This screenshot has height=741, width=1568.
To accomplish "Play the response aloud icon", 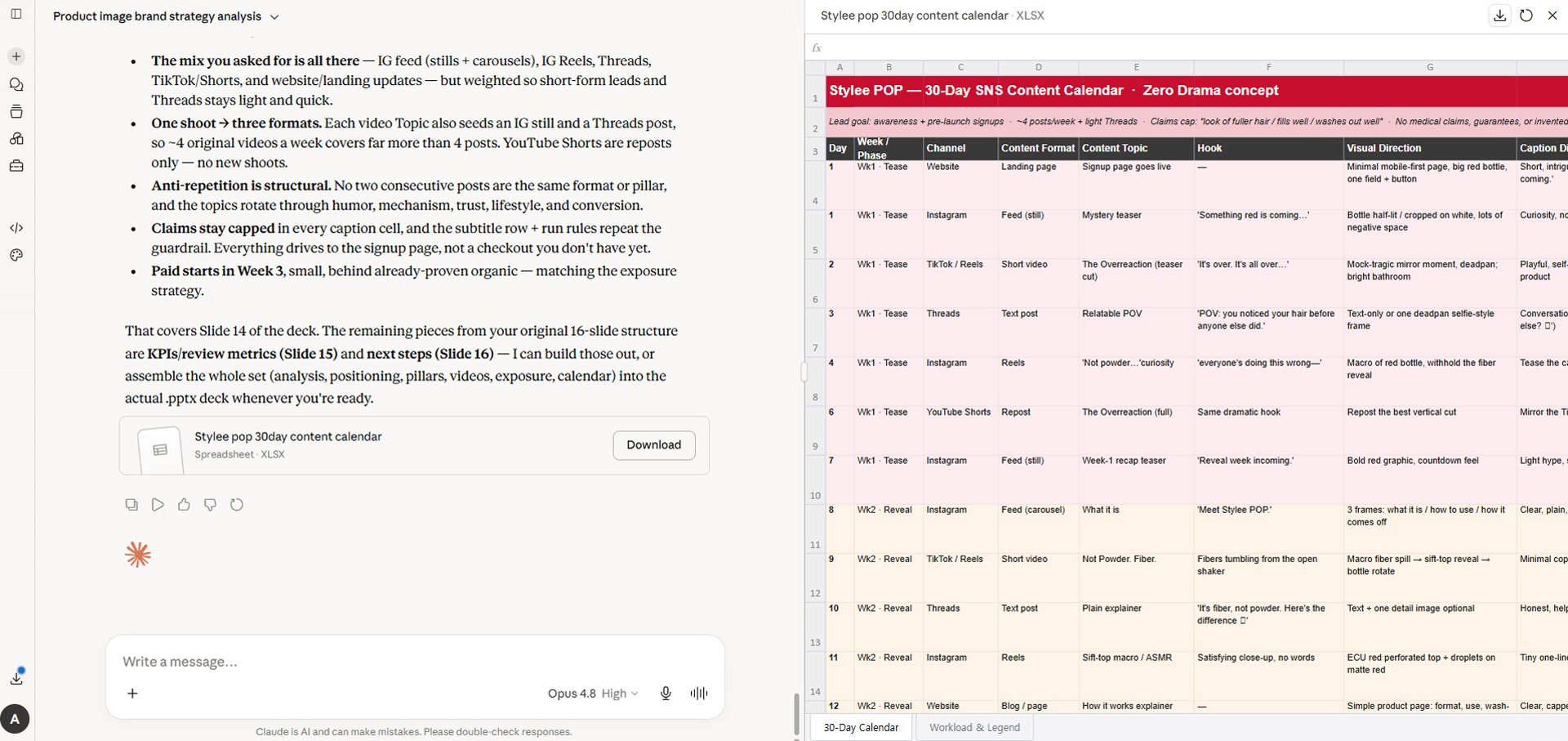I will [x=158, y=505].
